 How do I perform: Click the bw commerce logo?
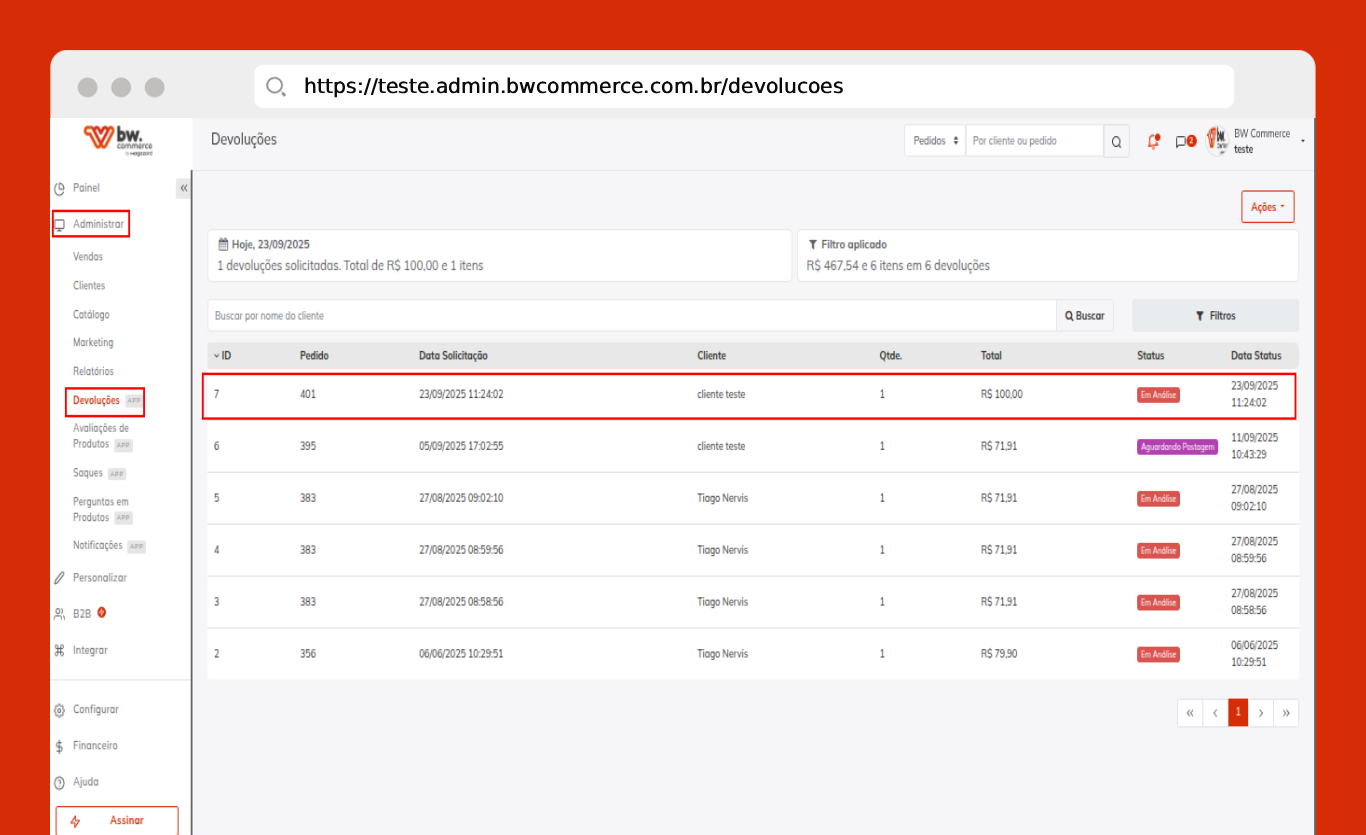[119, 138]
